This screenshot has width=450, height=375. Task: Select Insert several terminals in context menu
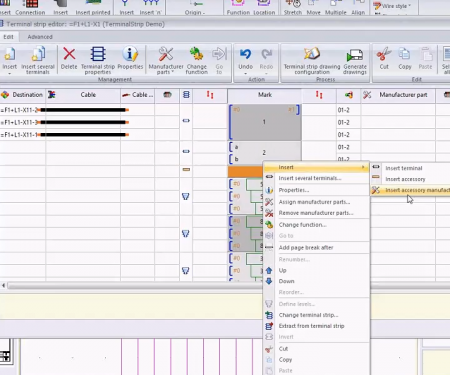point(310,178)
